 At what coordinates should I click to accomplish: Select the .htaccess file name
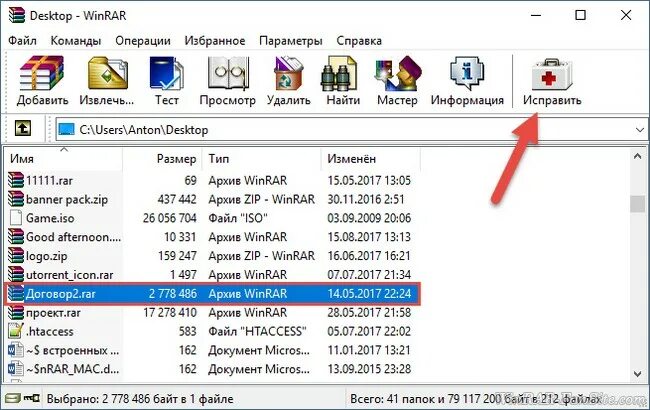tap(49, 332)
